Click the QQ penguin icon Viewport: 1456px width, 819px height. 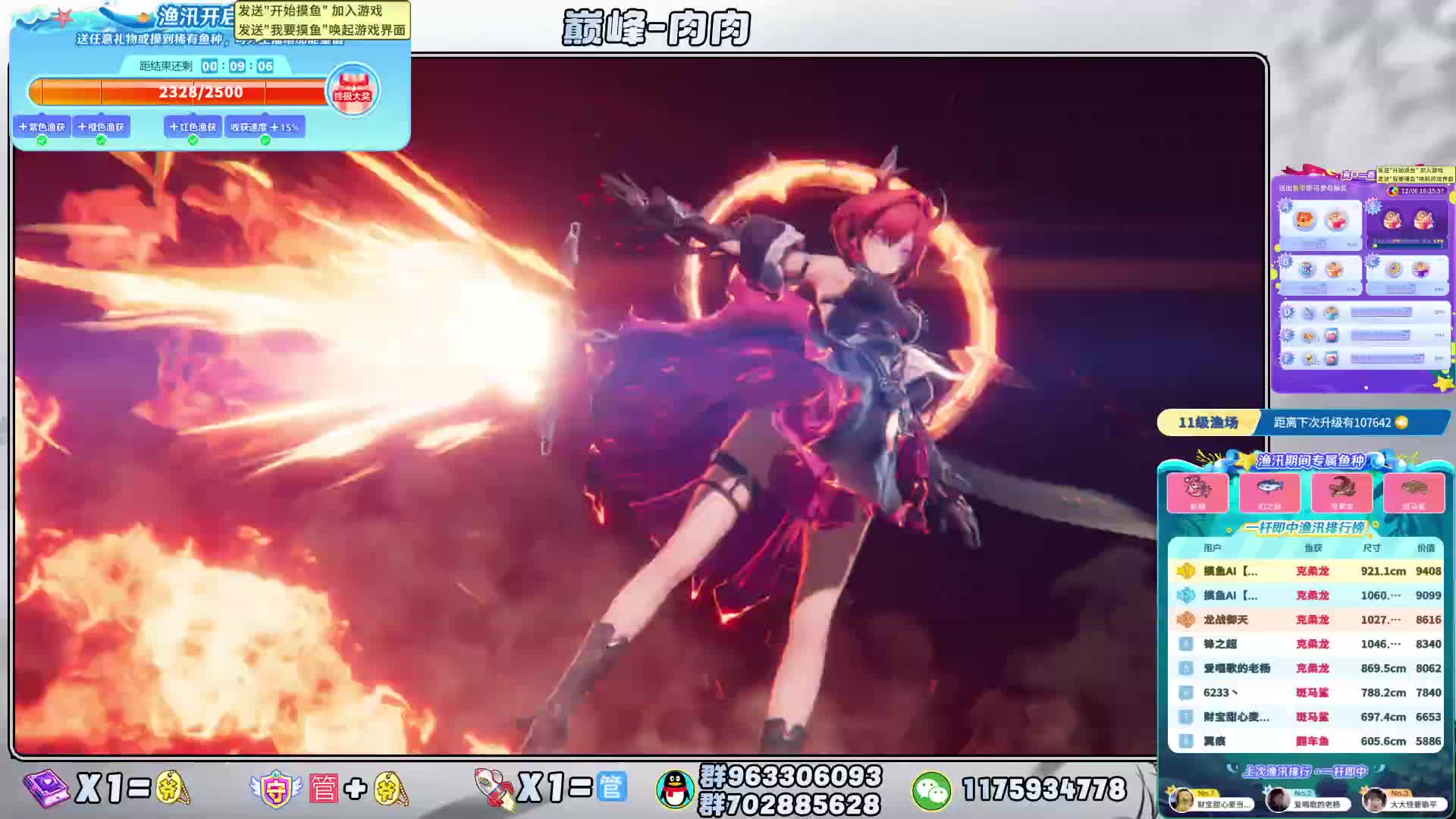click(674, 789)
